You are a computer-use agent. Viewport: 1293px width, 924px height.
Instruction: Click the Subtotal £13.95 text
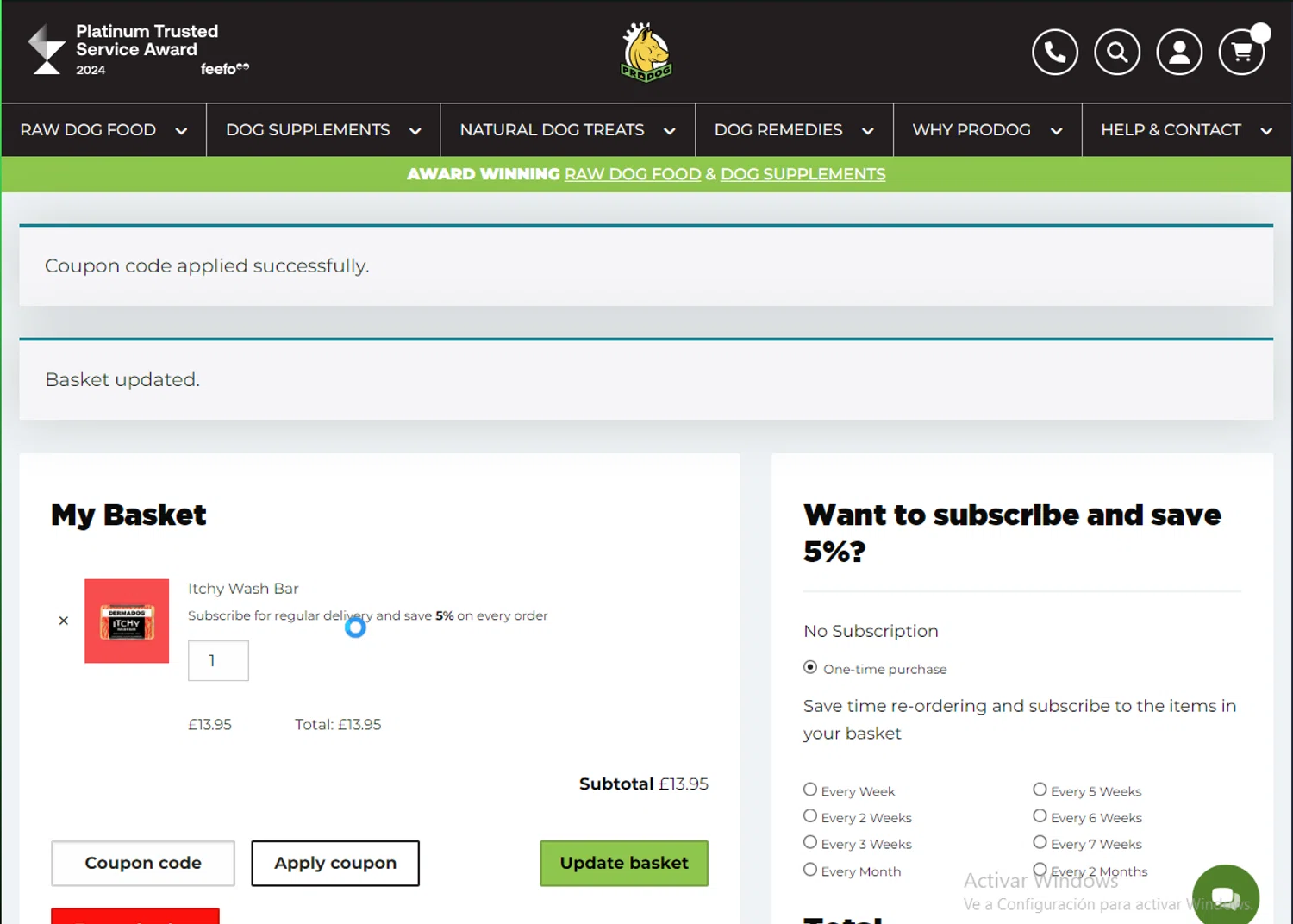[644, 784]
